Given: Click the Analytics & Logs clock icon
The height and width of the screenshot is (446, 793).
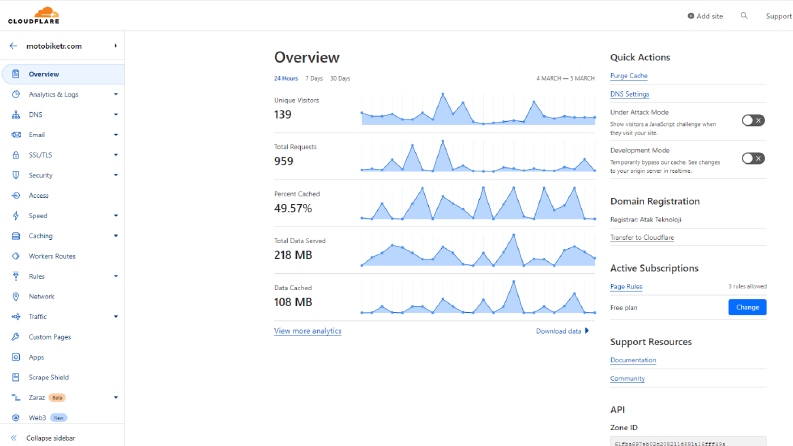Looking at the screenshot, I should click(x=16, y=94).
